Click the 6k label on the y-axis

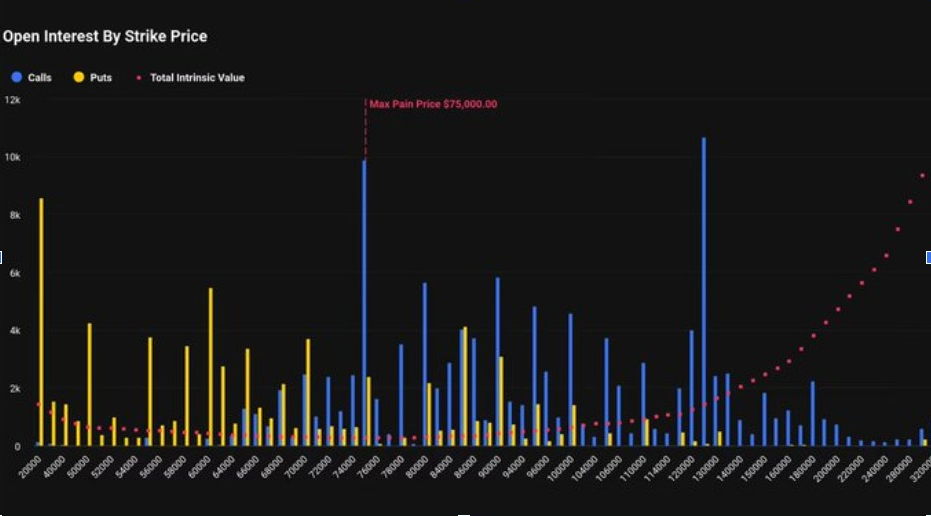pyautogui.click(x=15, y=273)
